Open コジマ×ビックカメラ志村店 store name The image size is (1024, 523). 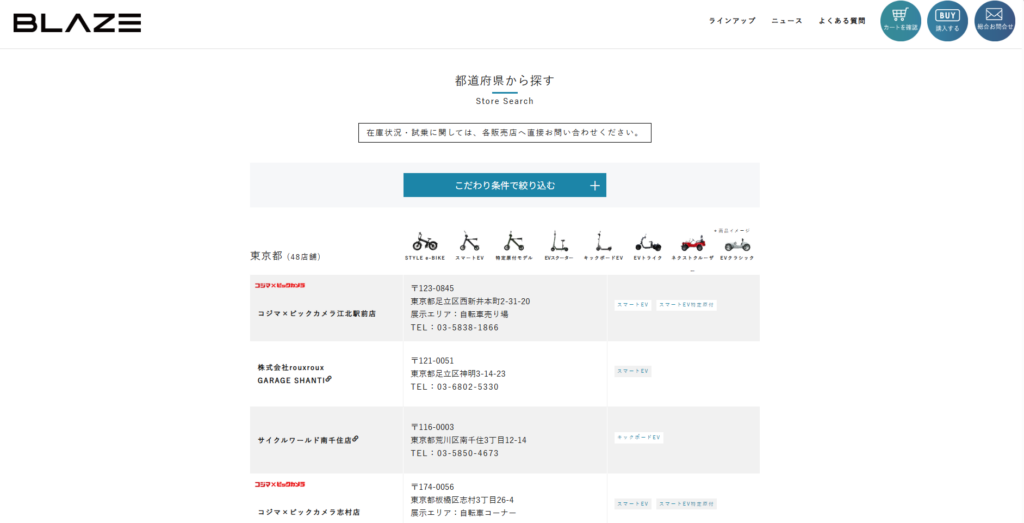309,513
